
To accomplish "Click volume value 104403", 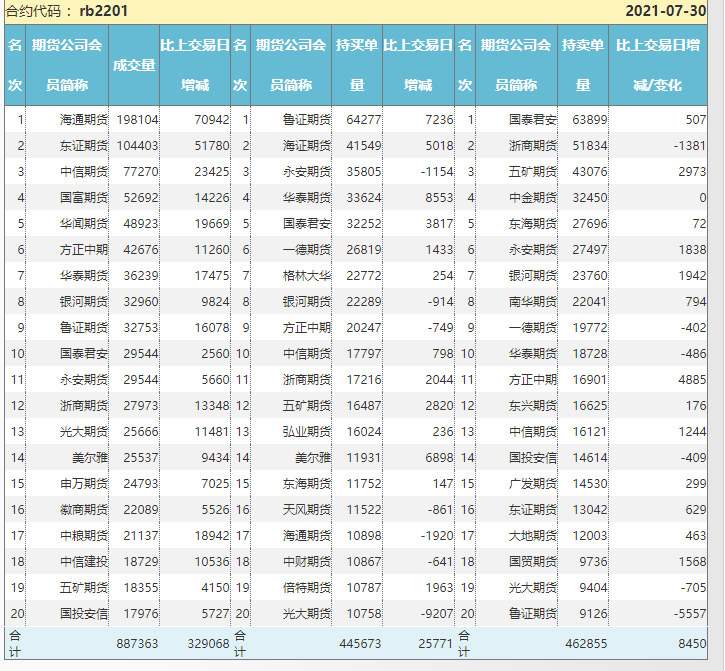I will (x=137, y=146).
